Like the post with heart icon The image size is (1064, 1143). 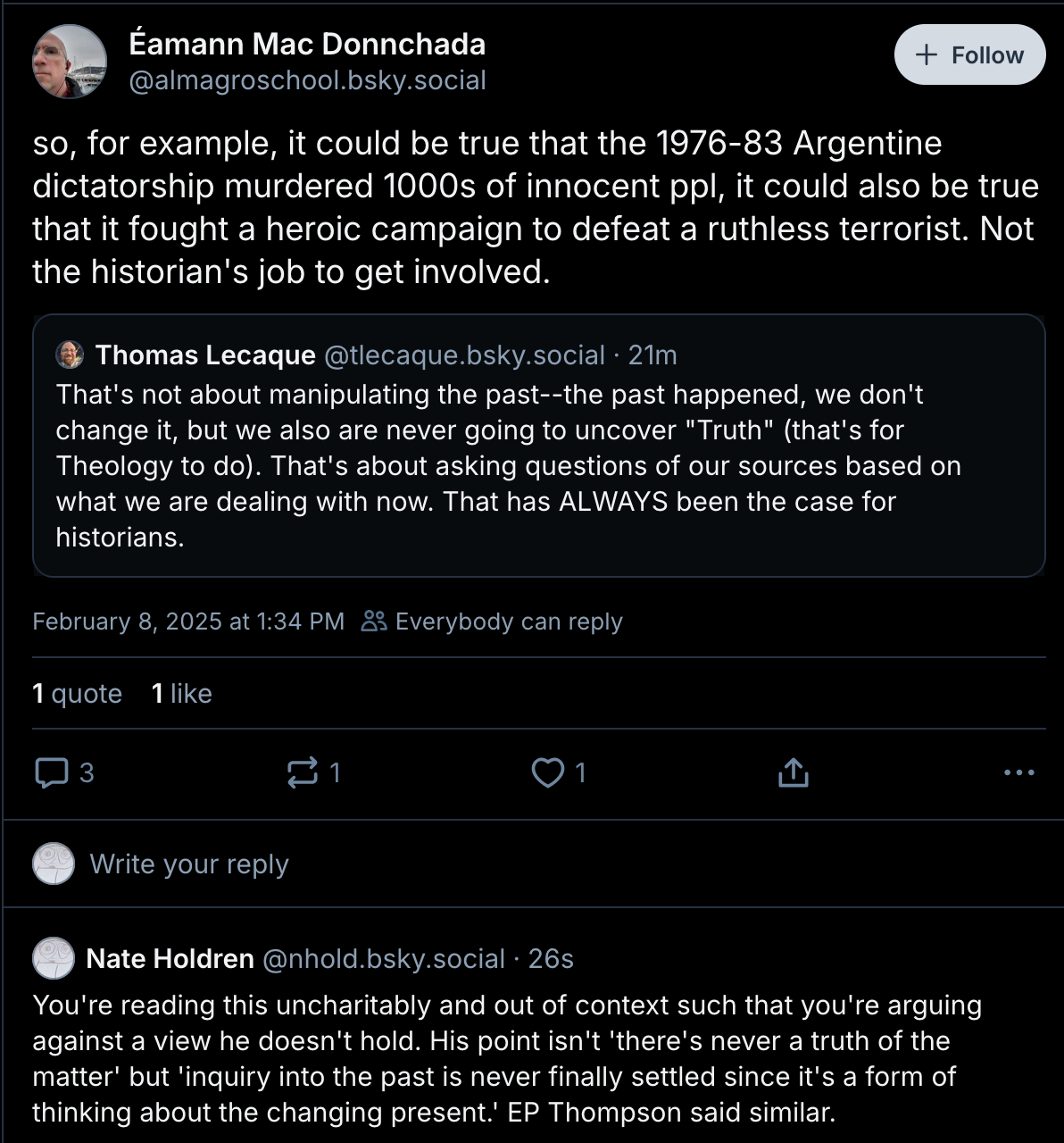[547, 772]
